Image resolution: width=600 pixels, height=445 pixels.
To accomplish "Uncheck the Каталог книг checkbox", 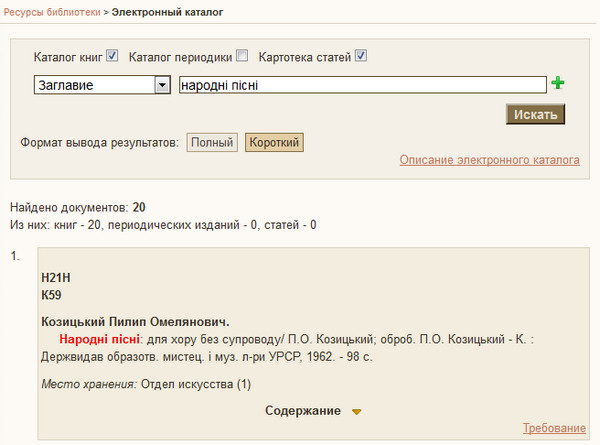I will coord(112,56).
